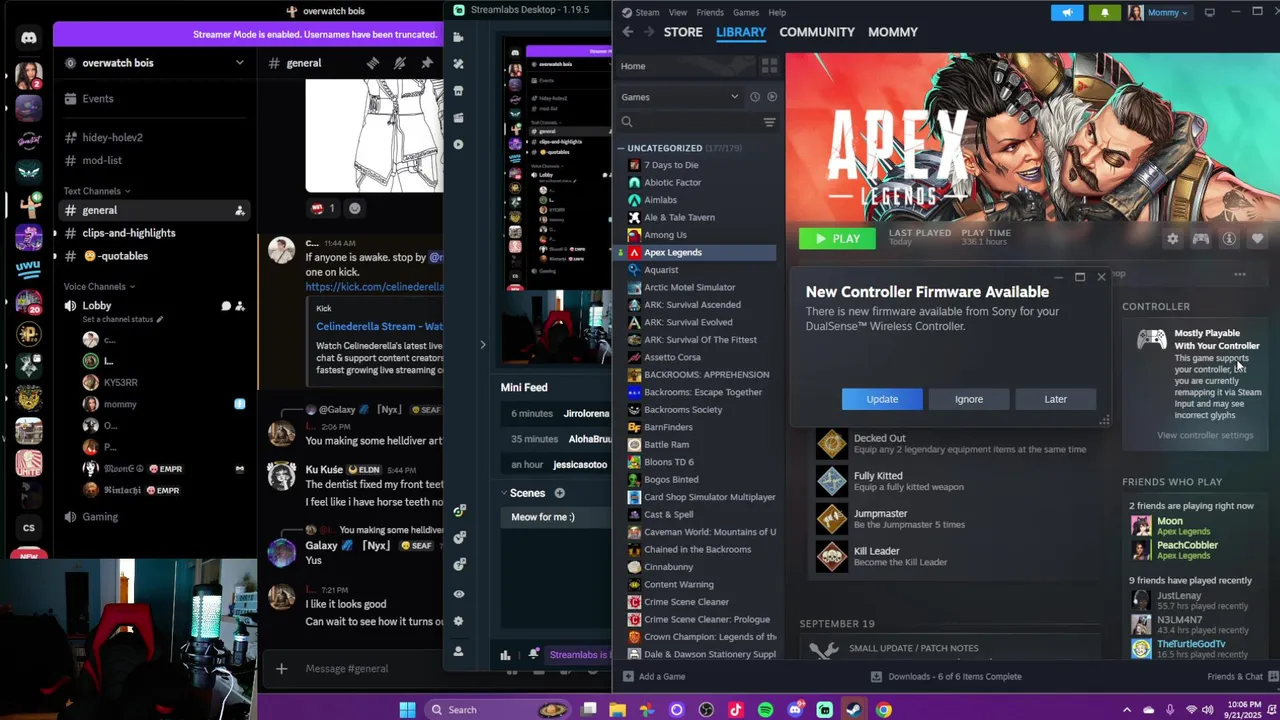Add a reaction under the sketch image

coord(354,208)
